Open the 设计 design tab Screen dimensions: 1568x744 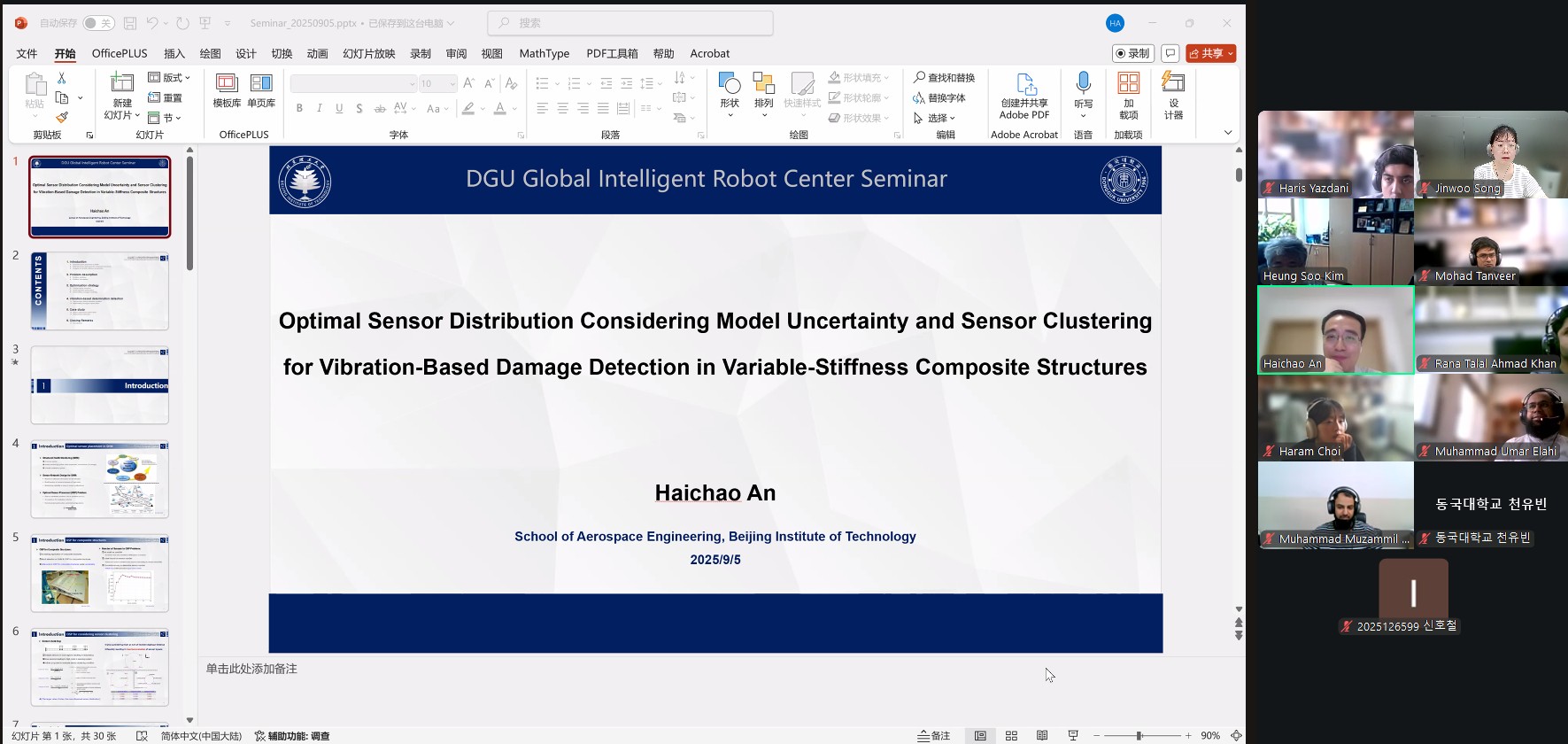click(245, 53)
